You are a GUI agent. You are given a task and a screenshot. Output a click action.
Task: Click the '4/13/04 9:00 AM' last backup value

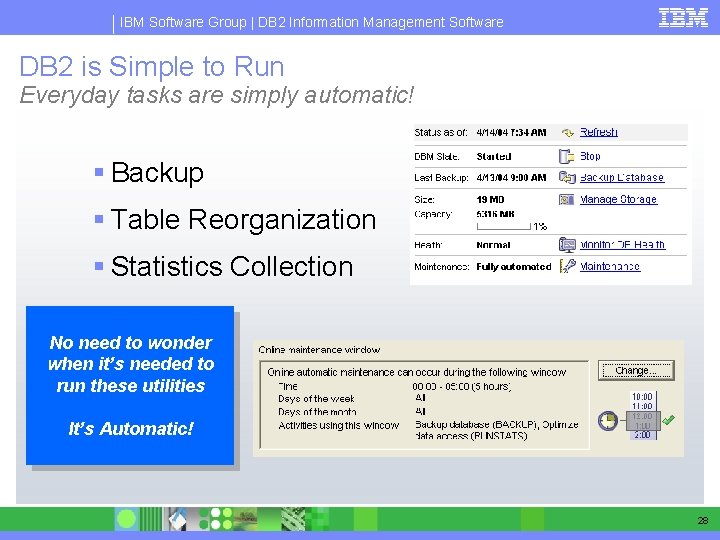point(511,178)
